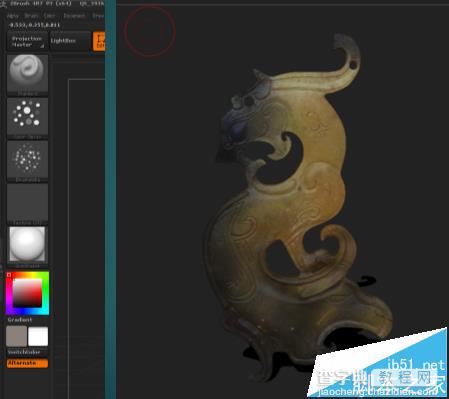Viewport: 449px width, 399px height.
Task: Select the white main color swatch
Action: pos(38,336)
